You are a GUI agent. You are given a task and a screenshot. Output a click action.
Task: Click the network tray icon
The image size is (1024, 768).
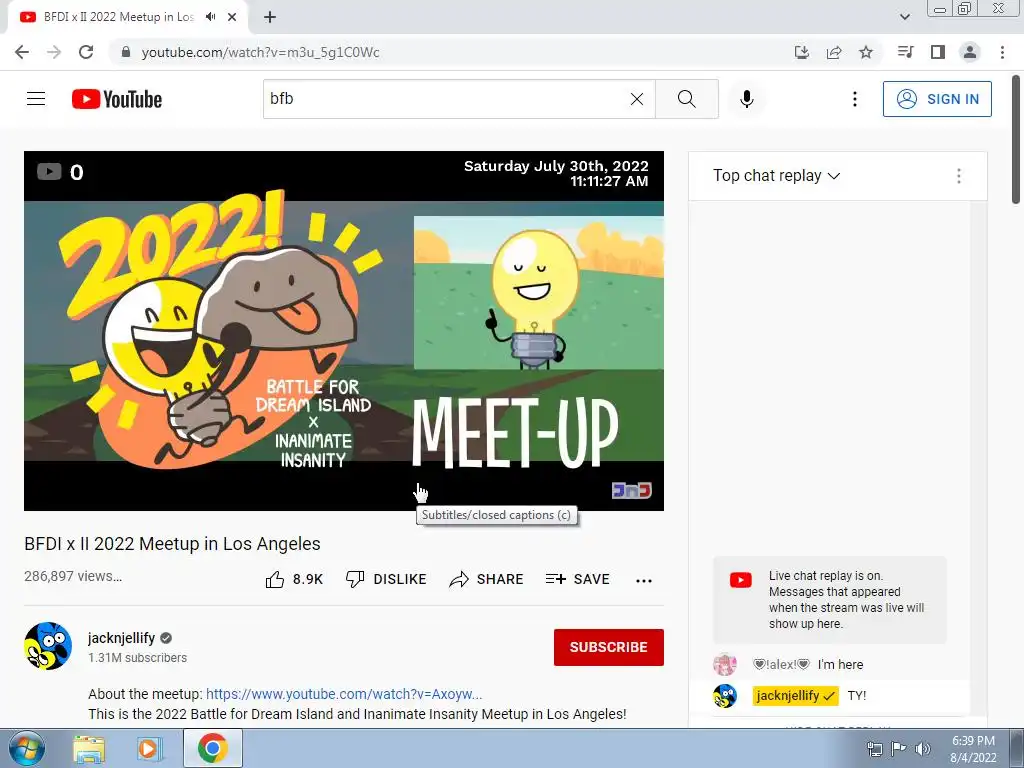(x=874, y=748)
